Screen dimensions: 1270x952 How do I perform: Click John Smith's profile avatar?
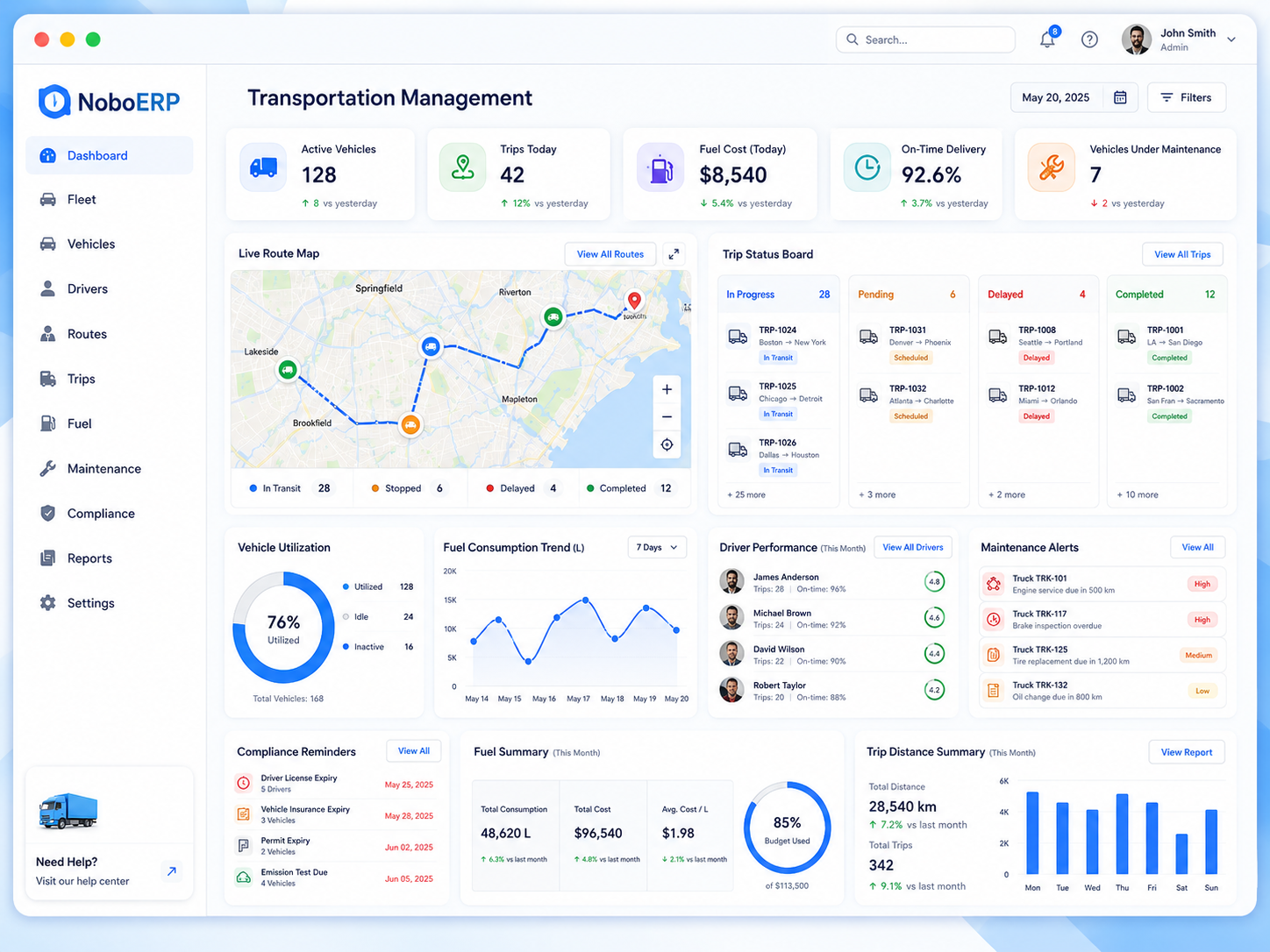[x=1137, y=39]
